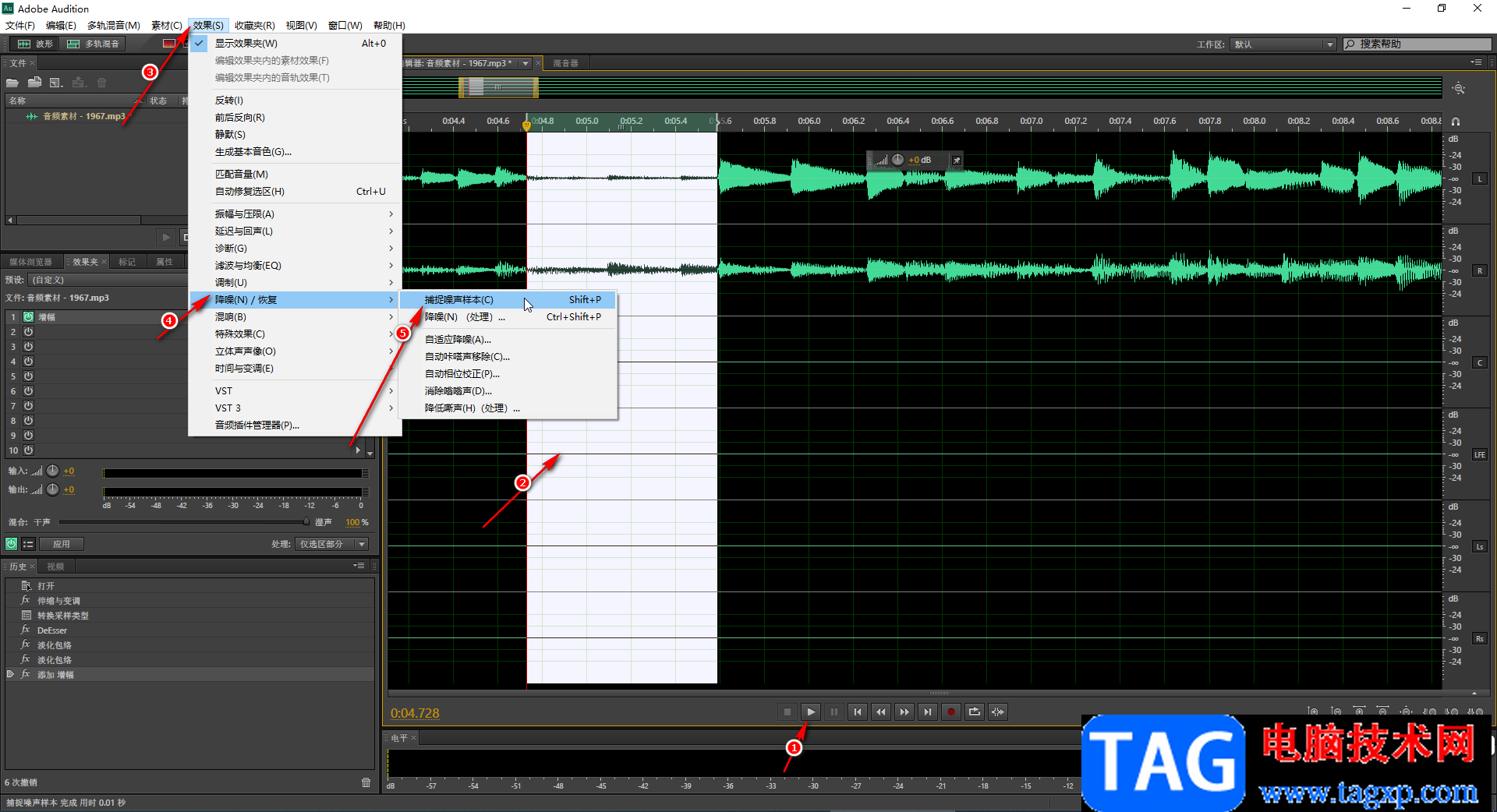This screenshot has height=812, width=1497.
Task: Click the Stop button in transport
Action: 787,711
